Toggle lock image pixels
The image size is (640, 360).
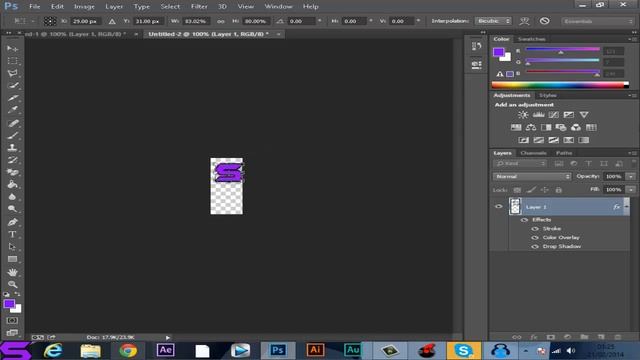point(531,190)
